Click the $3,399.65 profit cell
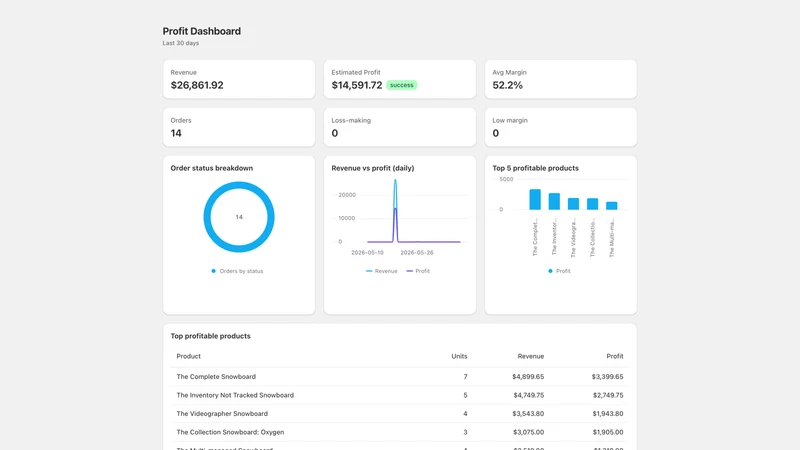The width and height of the screenshot is (800, 450). (607, 377)
